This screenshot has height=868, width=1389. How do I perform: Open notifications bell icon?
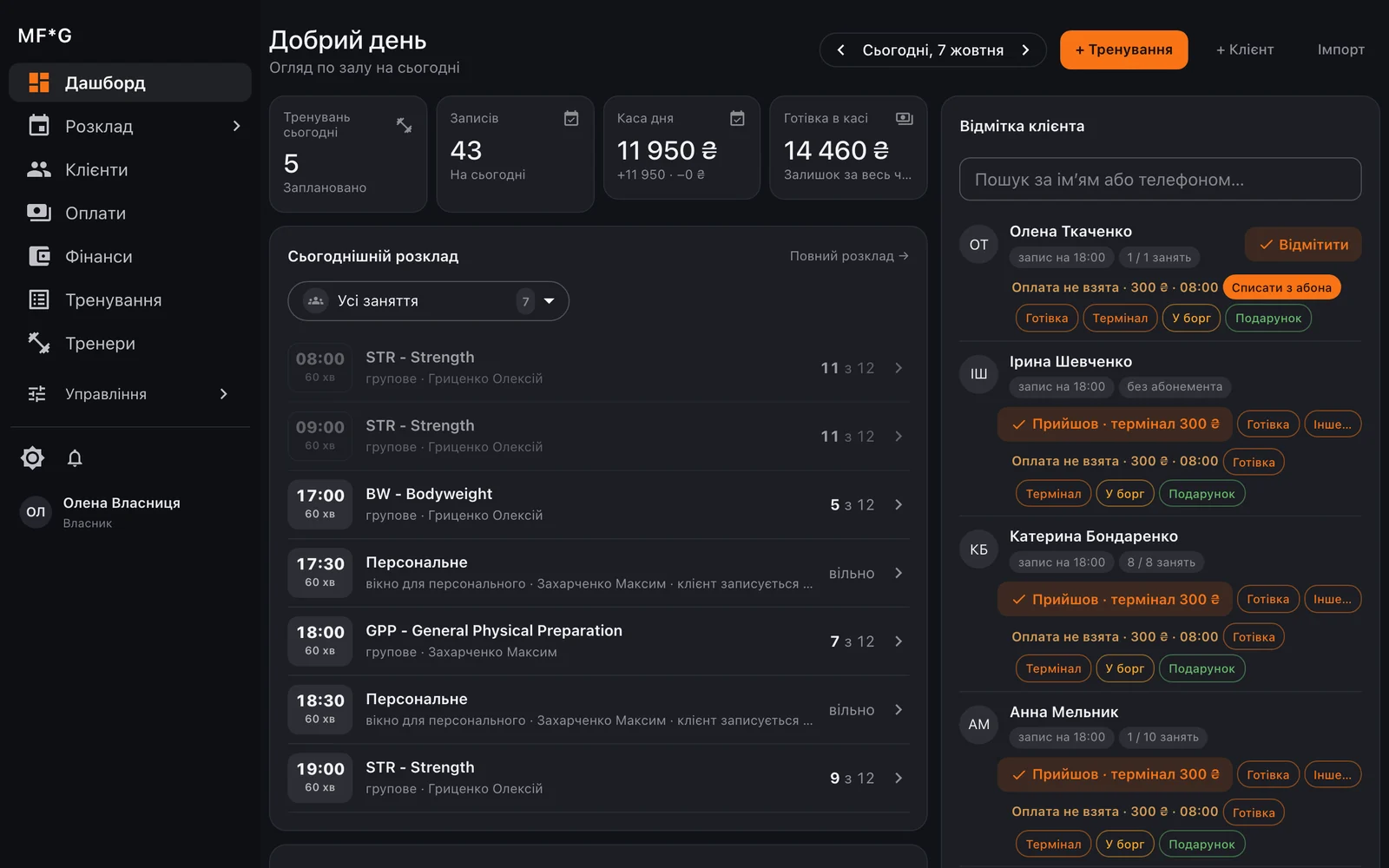click(75, 457)
